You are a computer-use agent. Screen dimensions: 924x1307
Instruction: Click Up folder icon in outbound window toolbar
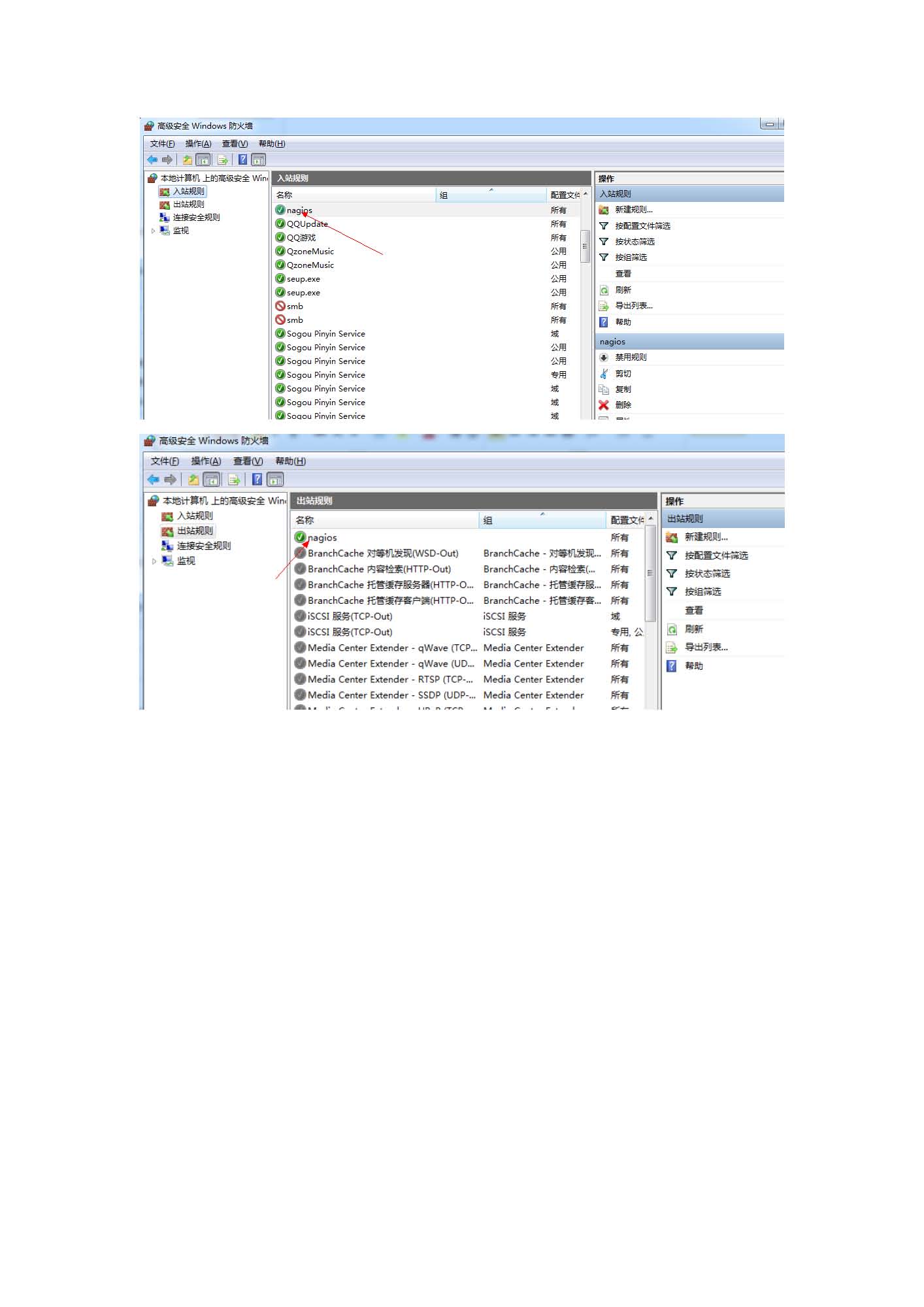coord(193,480)
